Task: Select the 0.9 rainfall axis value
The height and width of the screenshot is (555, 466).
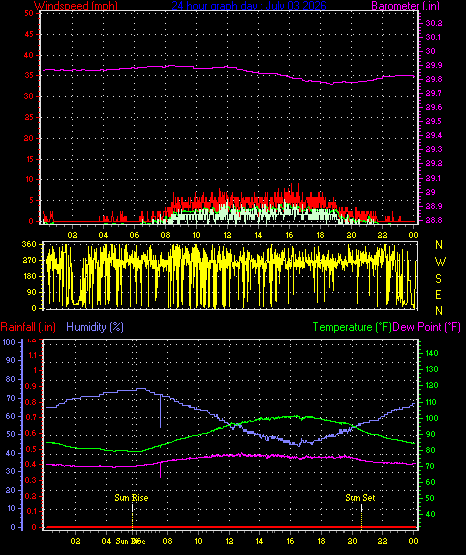Action: (x=31, y=386)
